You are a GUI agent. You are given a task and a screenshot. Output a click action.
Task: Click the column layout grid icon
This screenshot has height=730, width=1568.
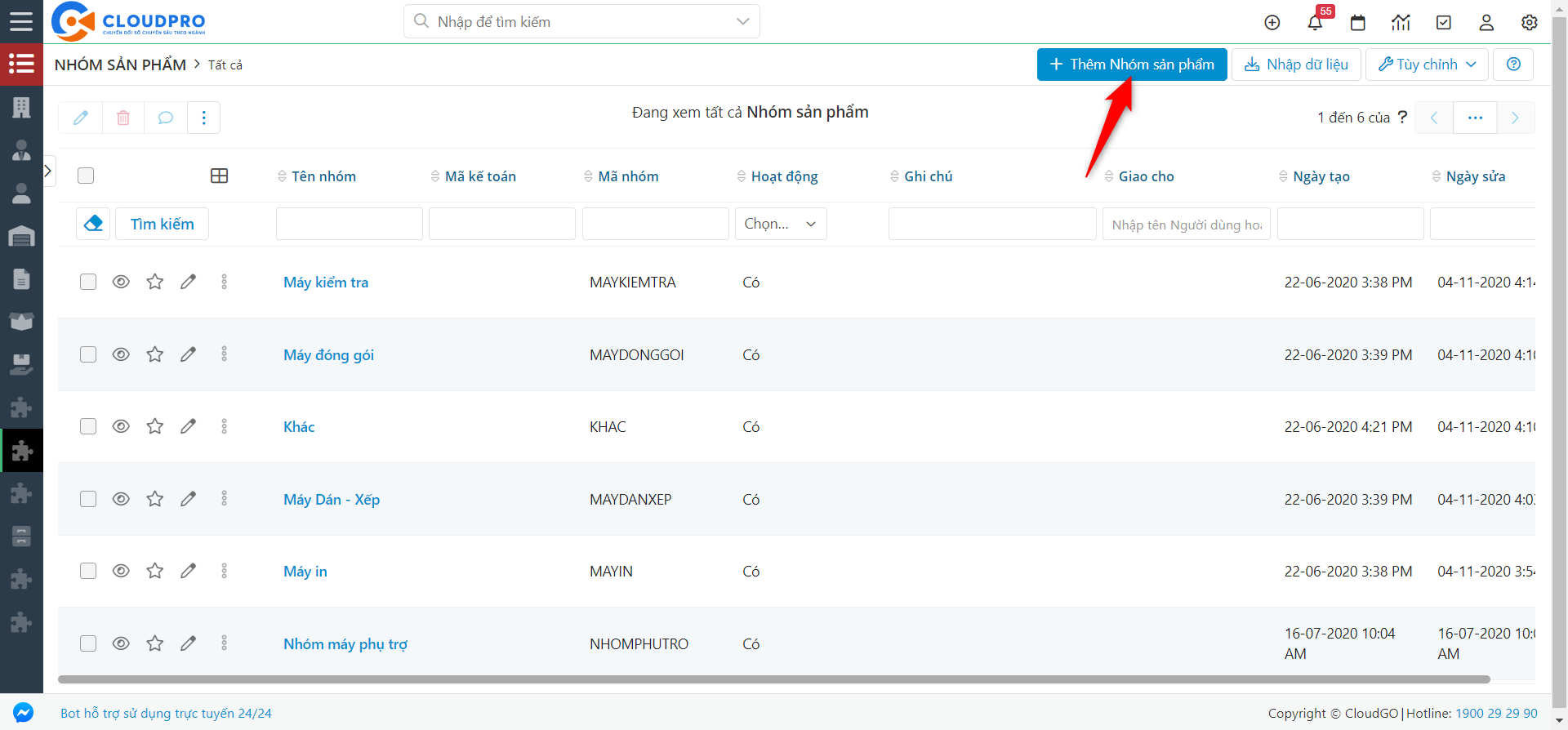[219, 176]
